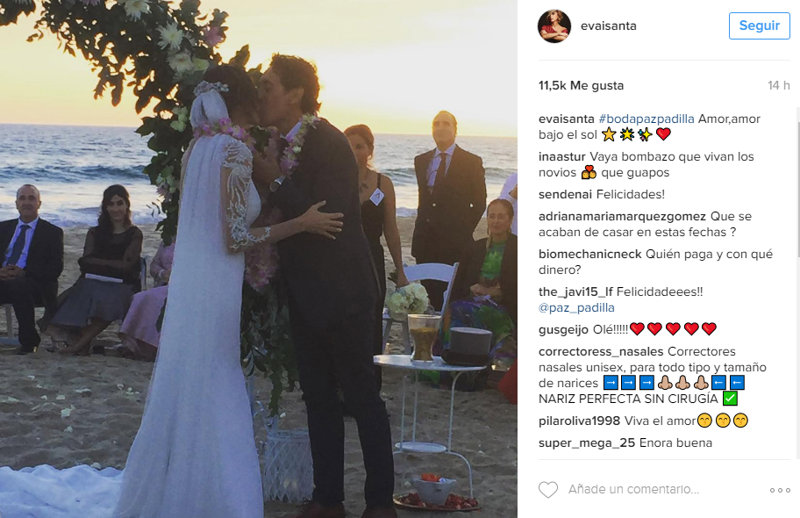Screen dimensions: 800x518
Task: Open the #bodapazpadilla hashtag link
Action: pyautogui.click(x=646, y=119)
